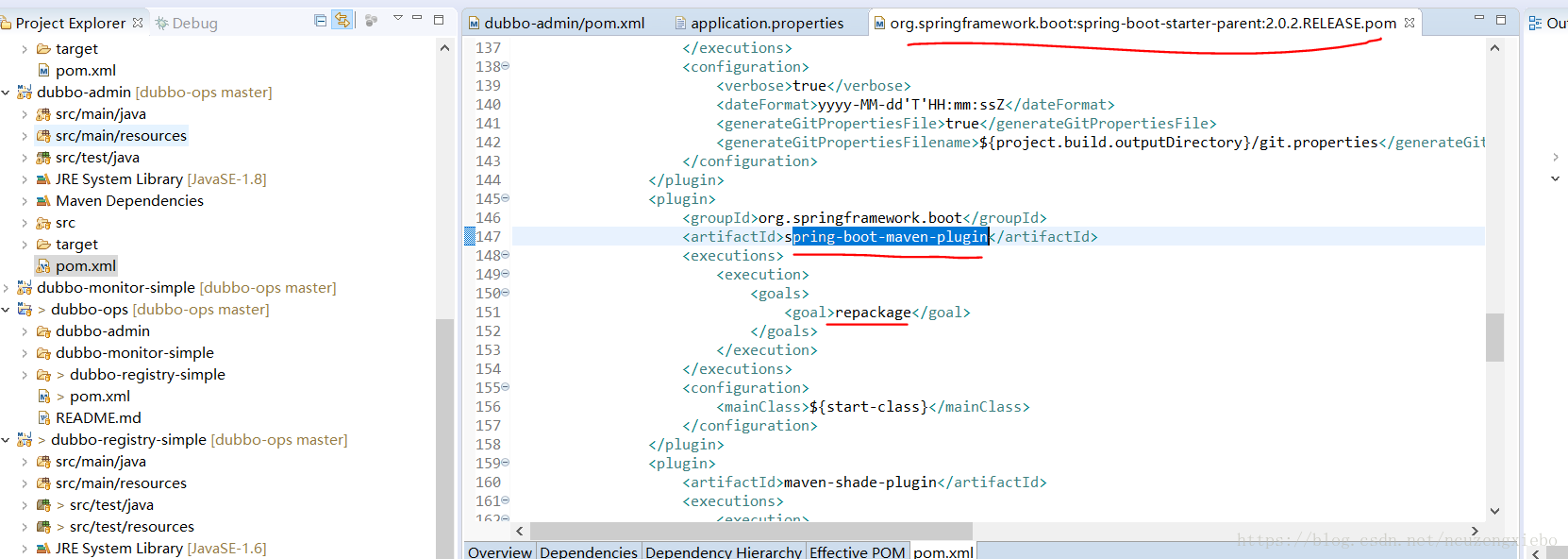Click the README.md file icon
This screenshot has height=559, width=1568.
(x=43, y=417)
